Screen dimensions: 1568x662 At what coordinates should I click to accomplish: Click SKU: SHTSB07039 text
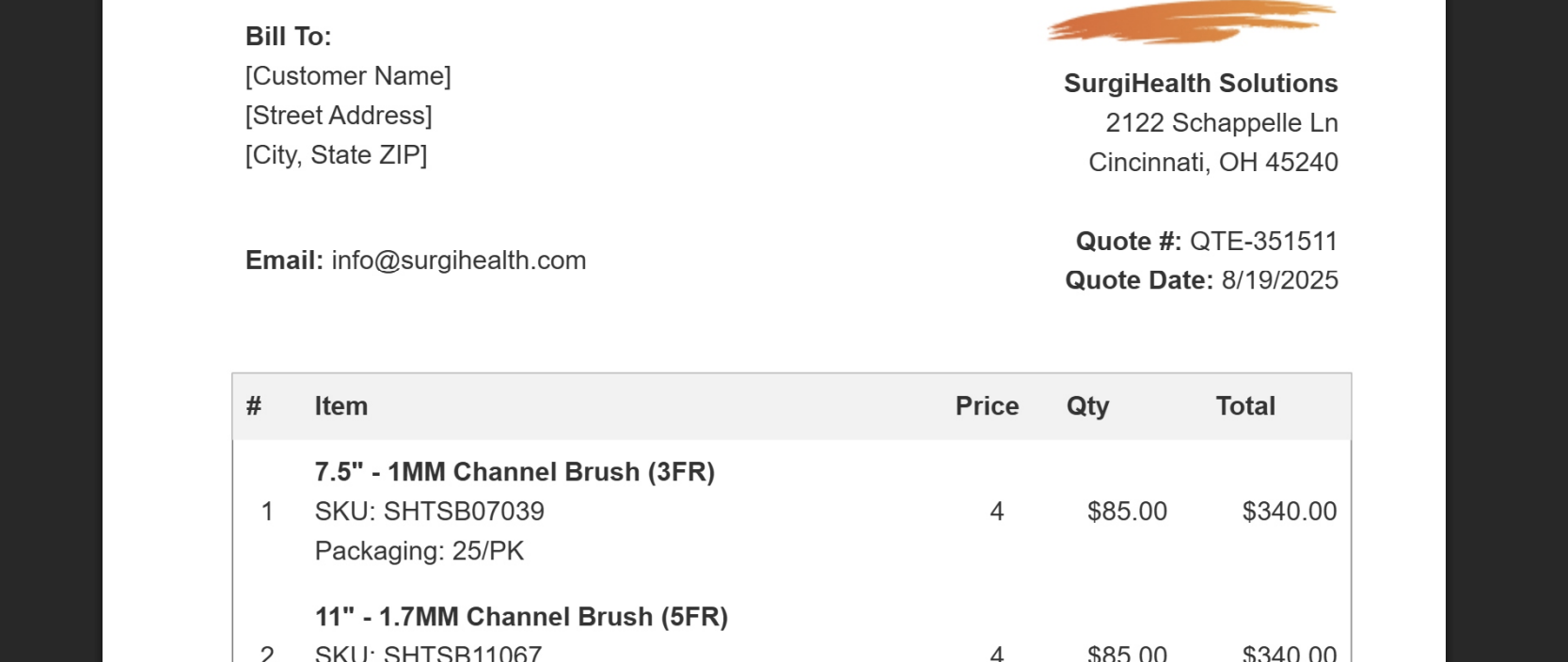point(430,512)
